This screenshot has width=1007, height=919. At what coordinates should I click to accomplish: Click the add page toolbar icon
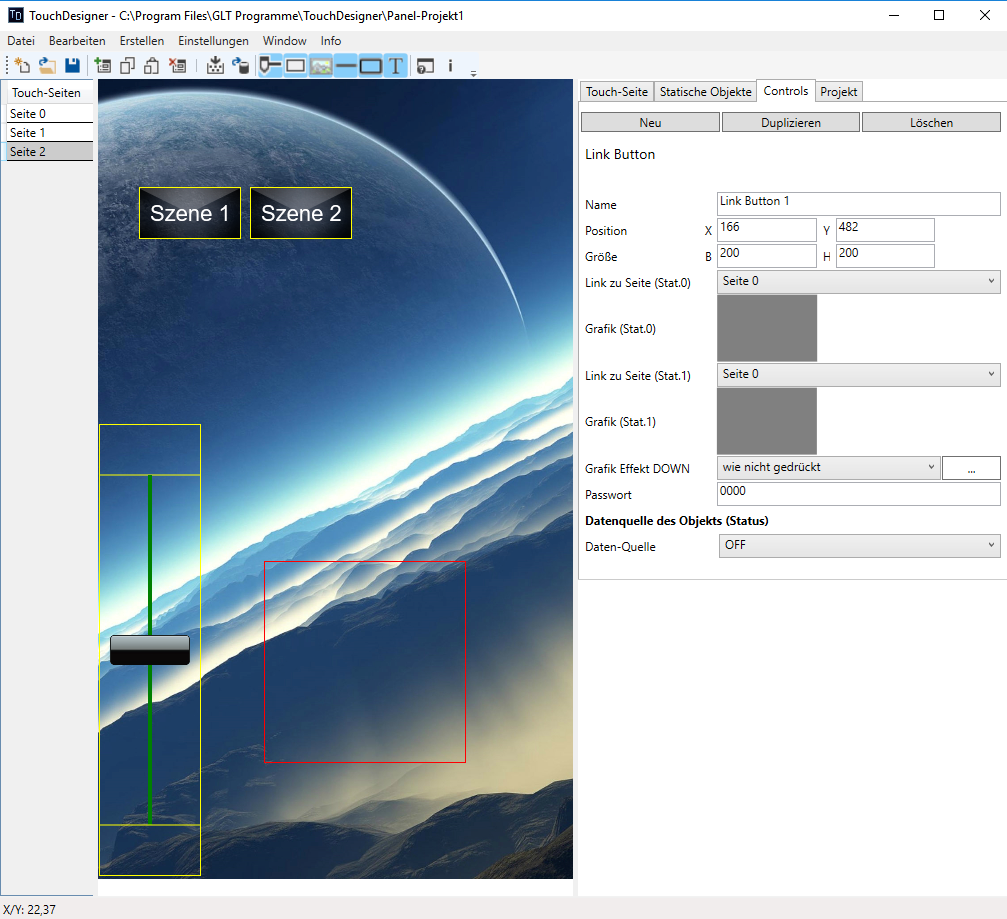click(x=102, y=66)
